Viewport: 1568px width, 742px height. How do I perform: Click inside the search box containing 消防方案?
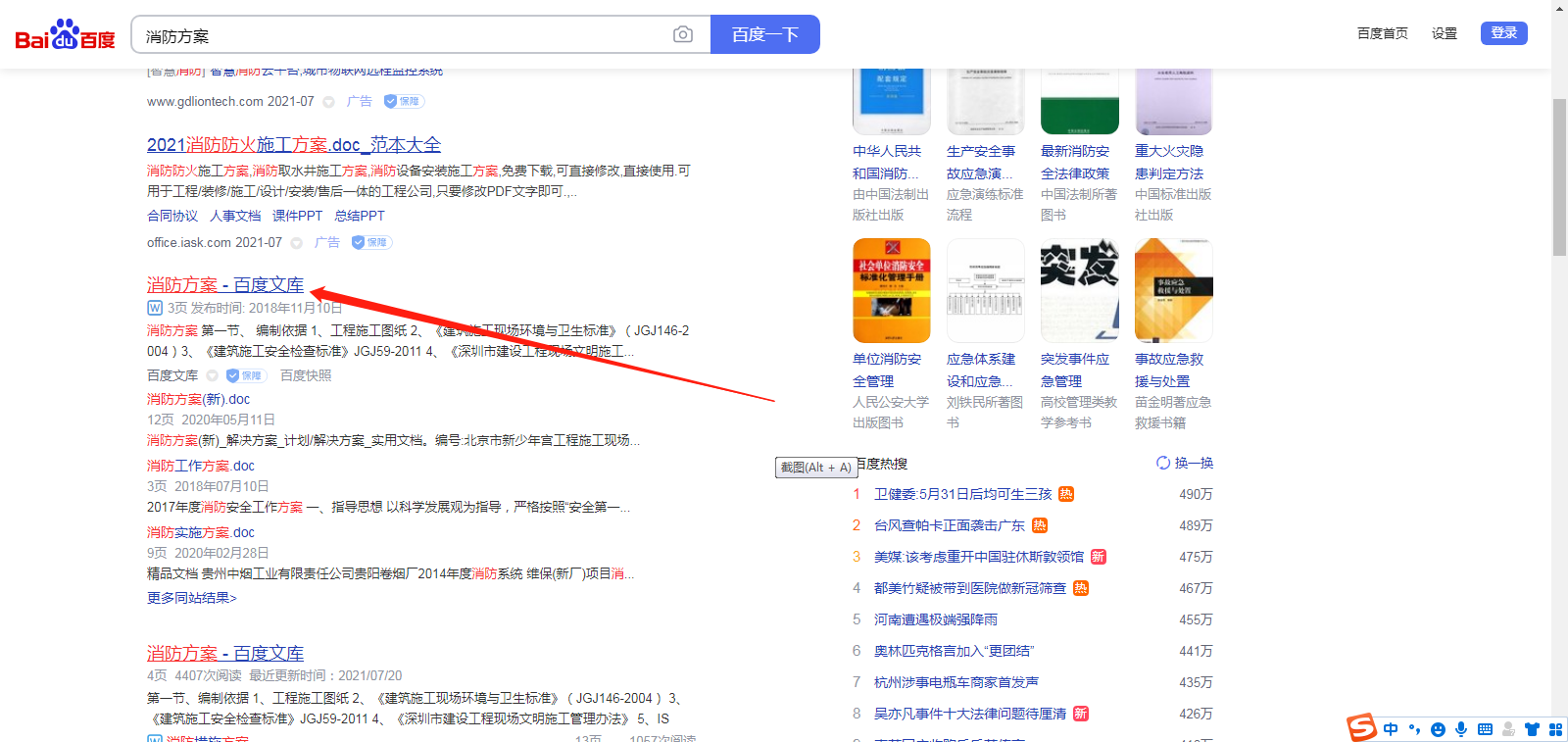coord(402,35)
